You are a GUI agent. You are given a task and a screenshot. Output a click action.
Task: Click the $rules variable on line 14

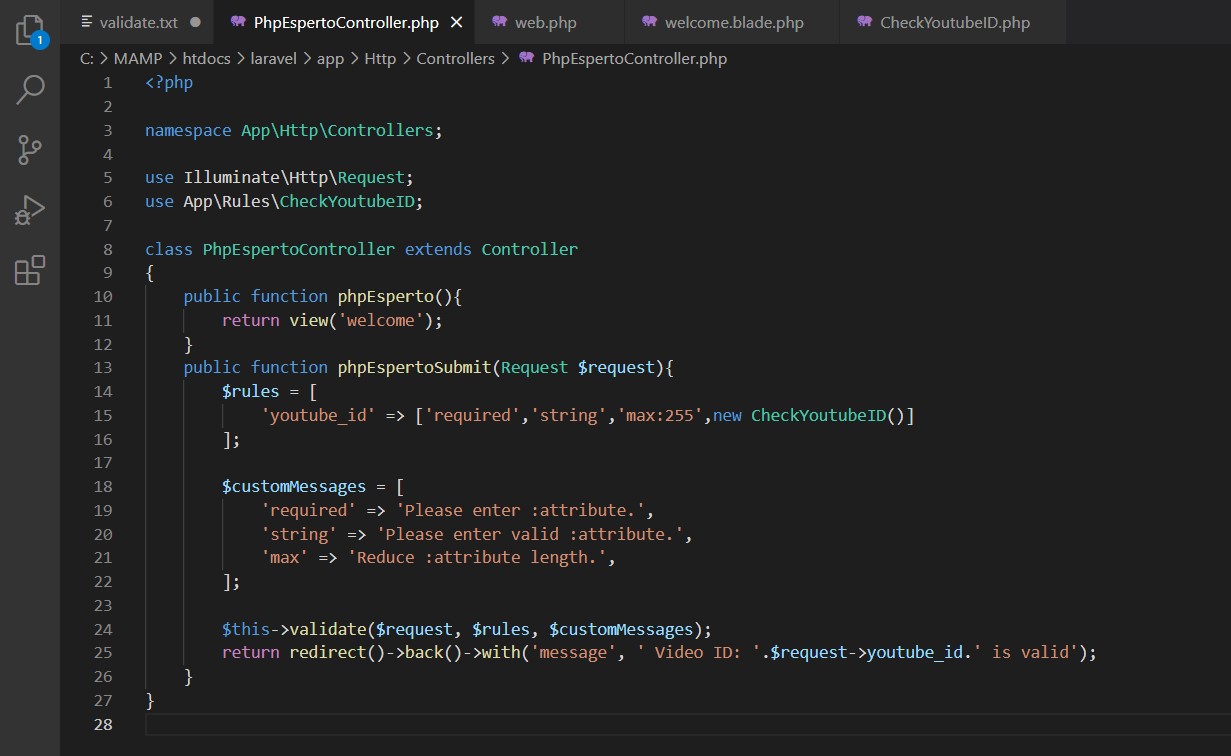251,391
